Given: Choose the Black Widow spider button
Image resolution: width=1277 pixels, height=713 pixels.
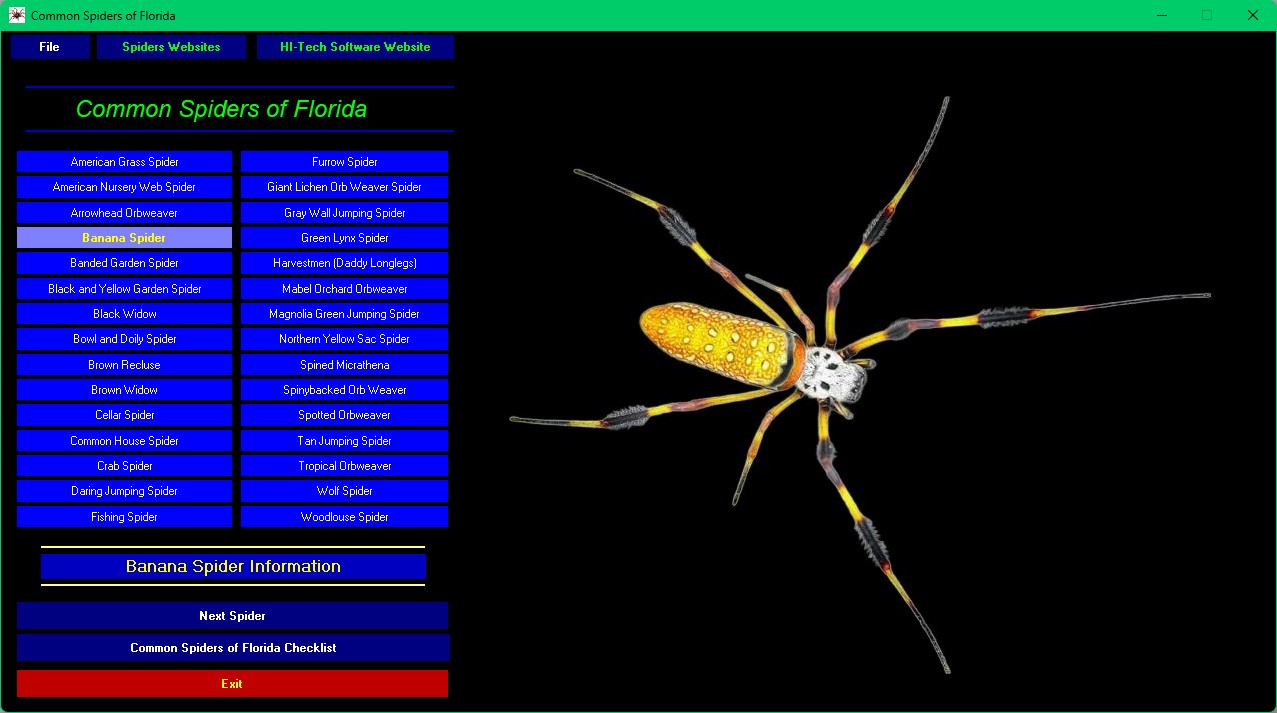Looking at the screenshot, I should (x=124, y=314).
